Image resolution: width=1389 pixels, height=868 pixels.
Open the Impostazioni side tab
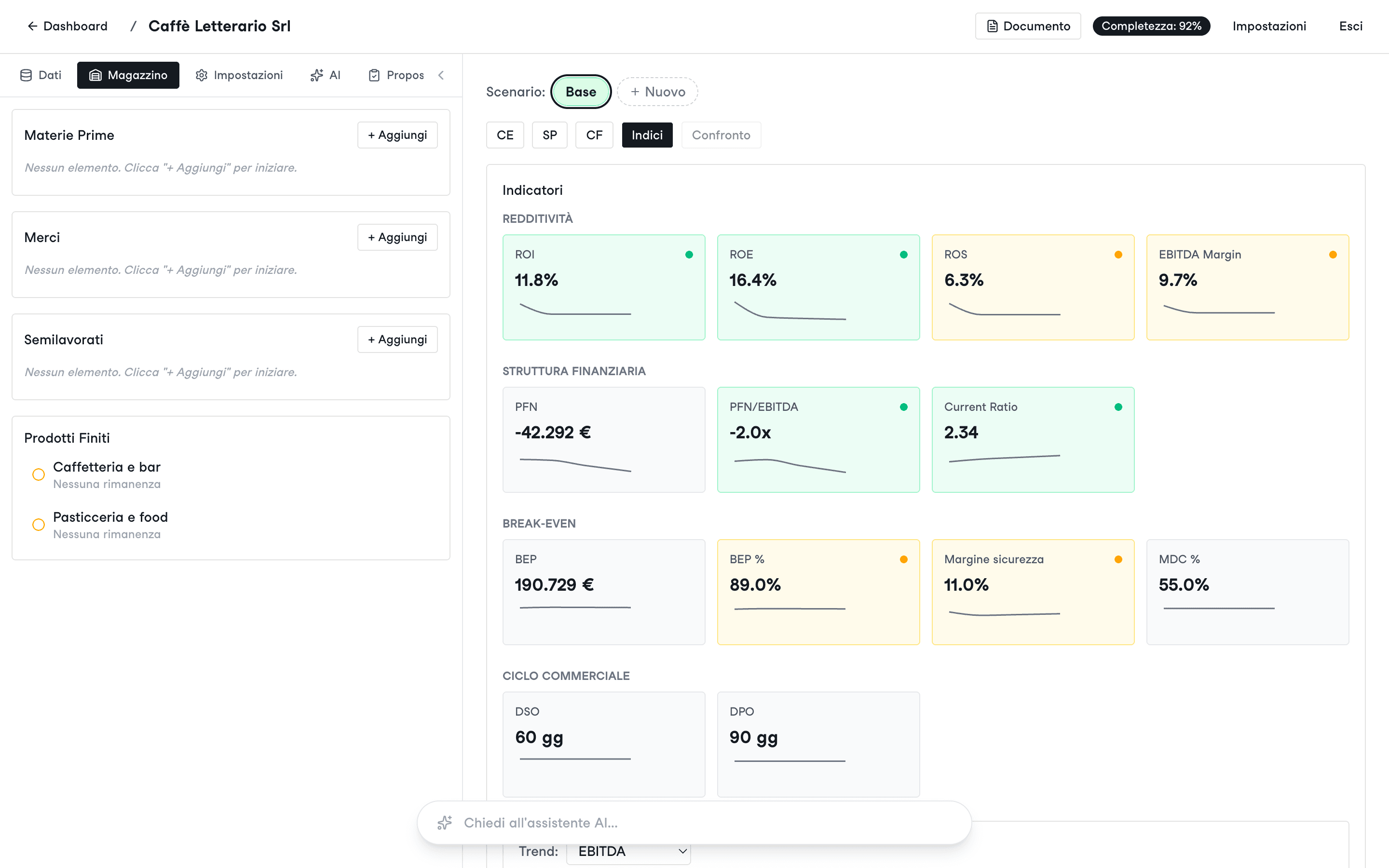[239, 75]
